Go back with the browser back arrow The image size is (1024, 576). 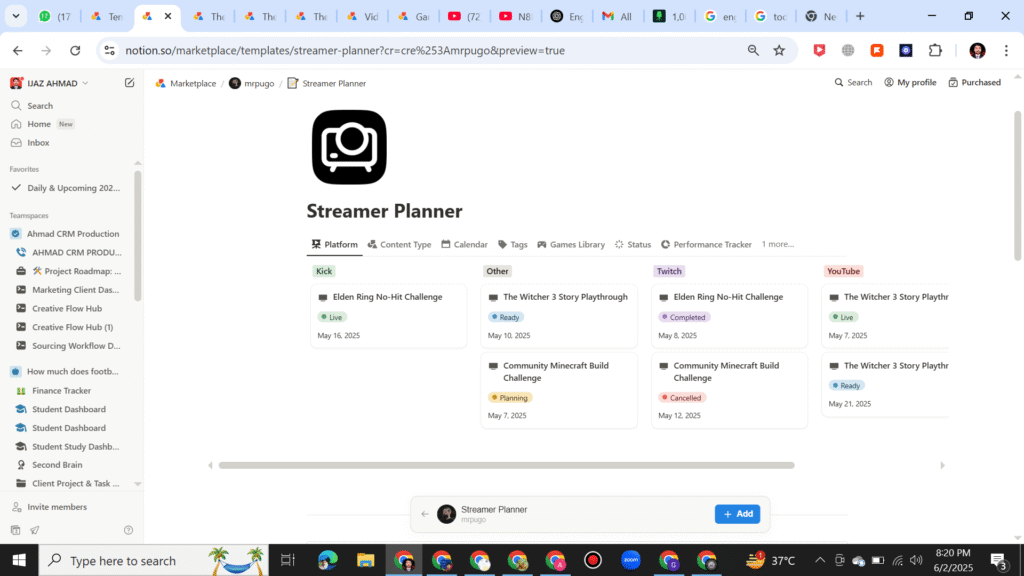pyautogui.click(x=18, y=50)
